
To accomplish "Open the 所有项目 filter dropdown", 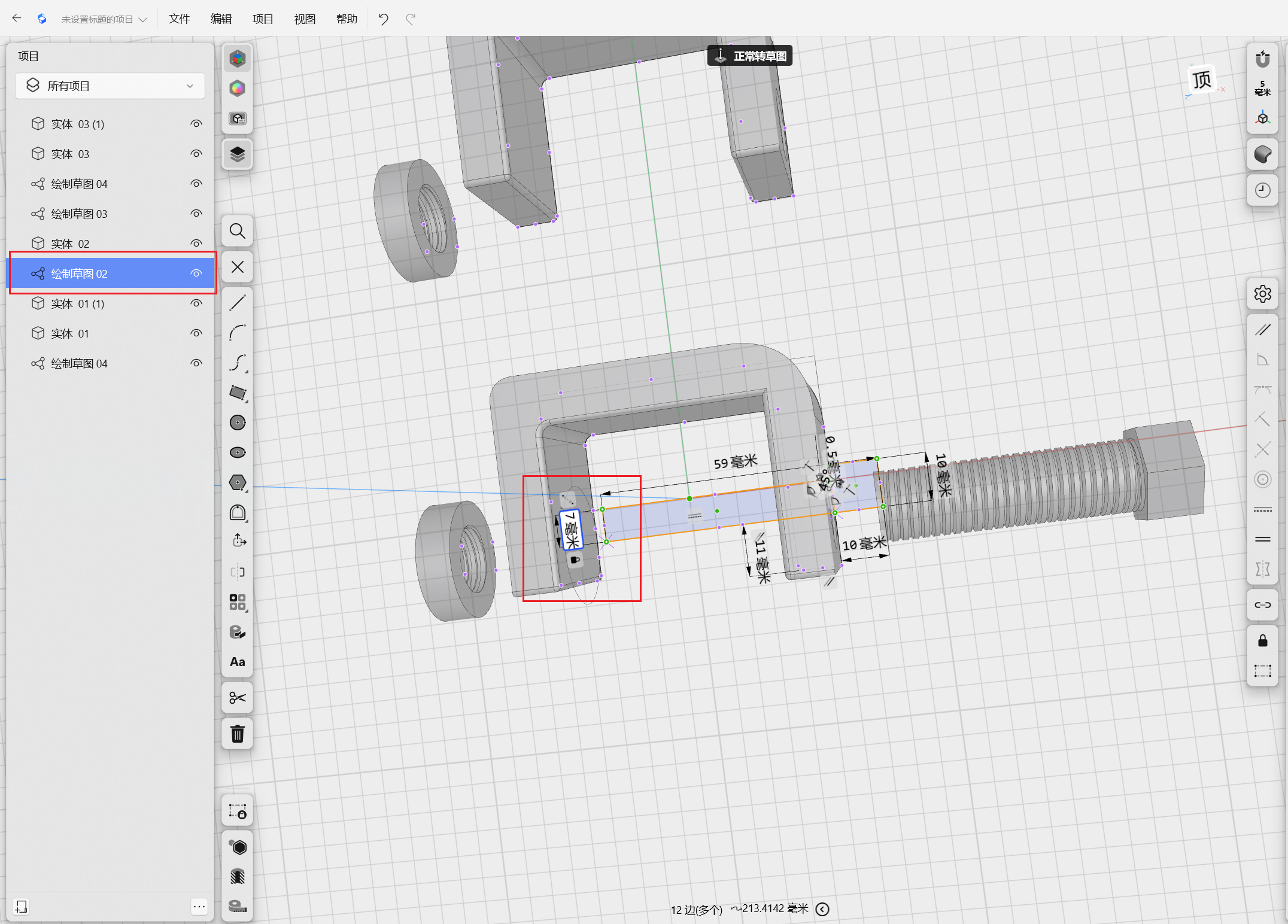I will point(110,86).
